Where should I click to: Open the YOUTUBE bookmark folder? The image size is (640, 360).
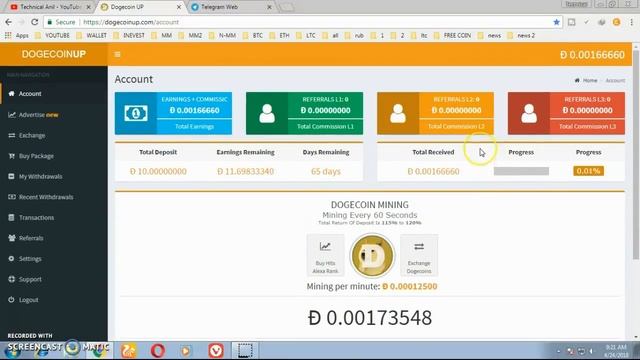pos(53,36)
